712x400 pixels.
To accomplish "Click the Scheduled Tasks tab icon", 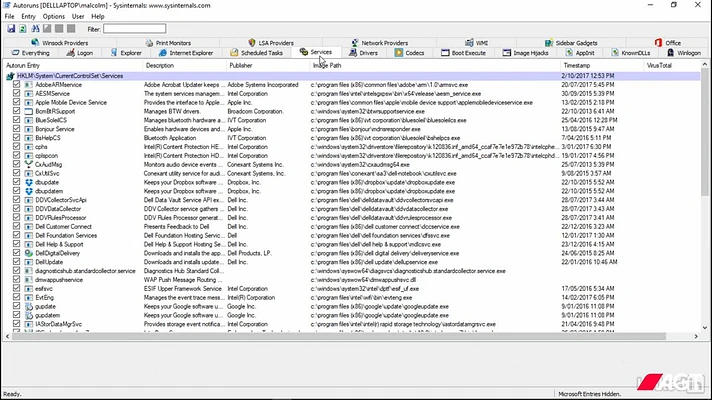I will [234, 53].
